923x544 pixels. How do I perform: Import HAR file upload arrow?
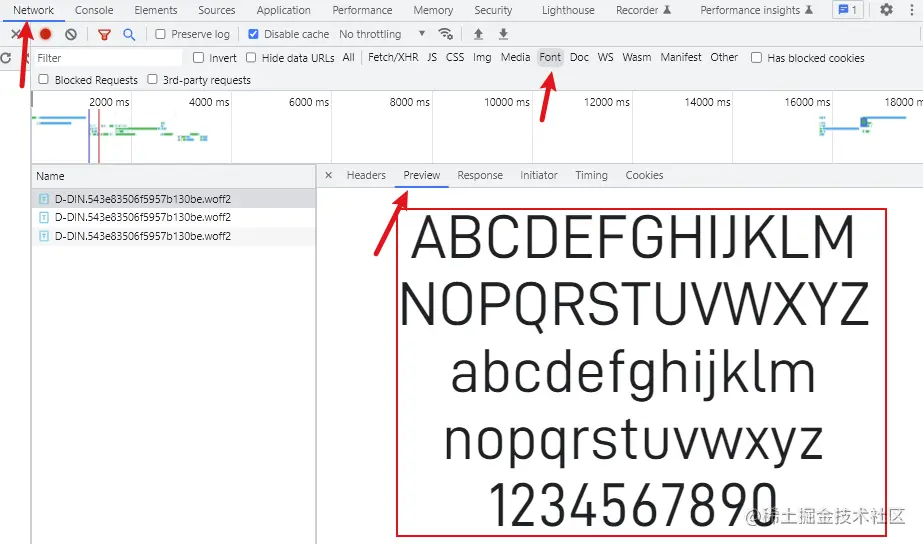tap(479, 34)
